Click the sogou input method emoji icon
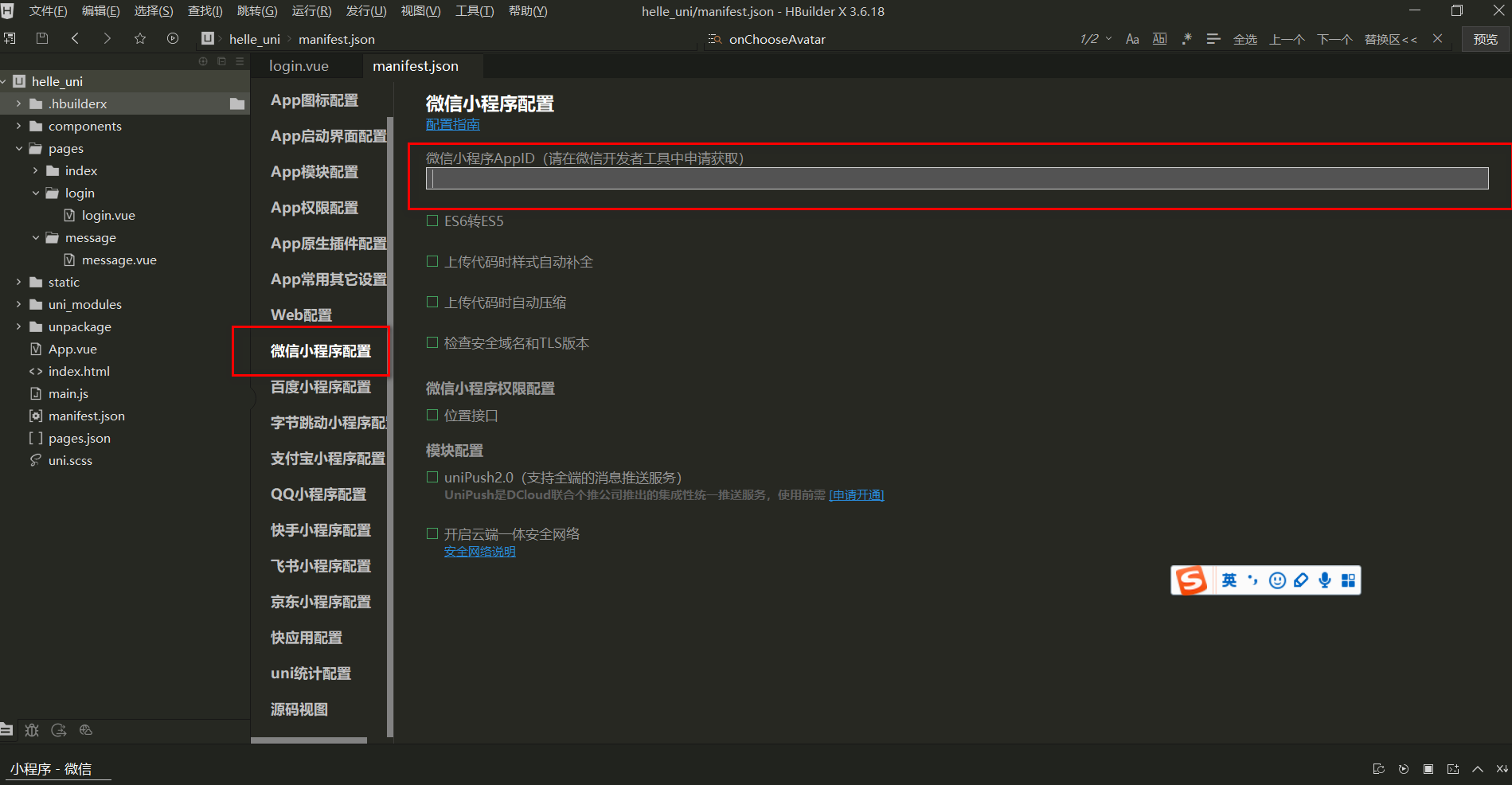Screen dimensions: 1512x785 tap(1277, 580)
